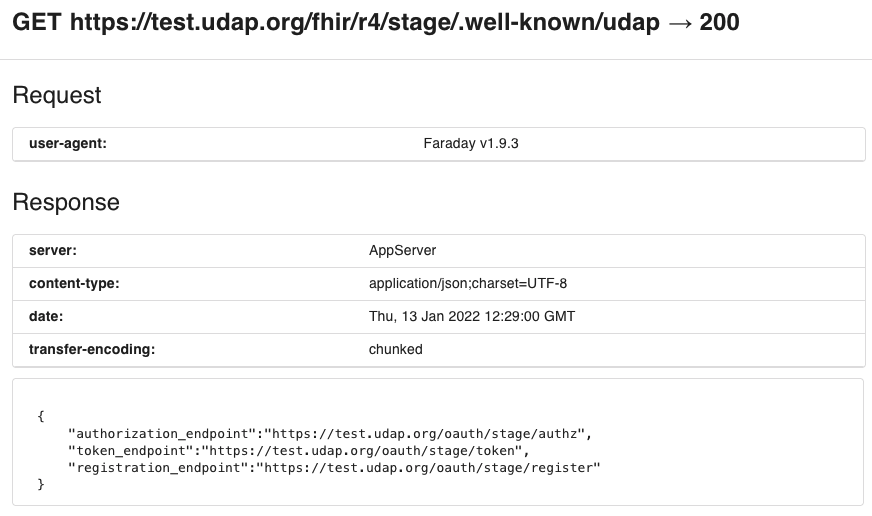This screenshot has height=516, width=872.
Task: Click the registration_endpoint JSON key
Action: pyautogui.click(x=158, y=468)
